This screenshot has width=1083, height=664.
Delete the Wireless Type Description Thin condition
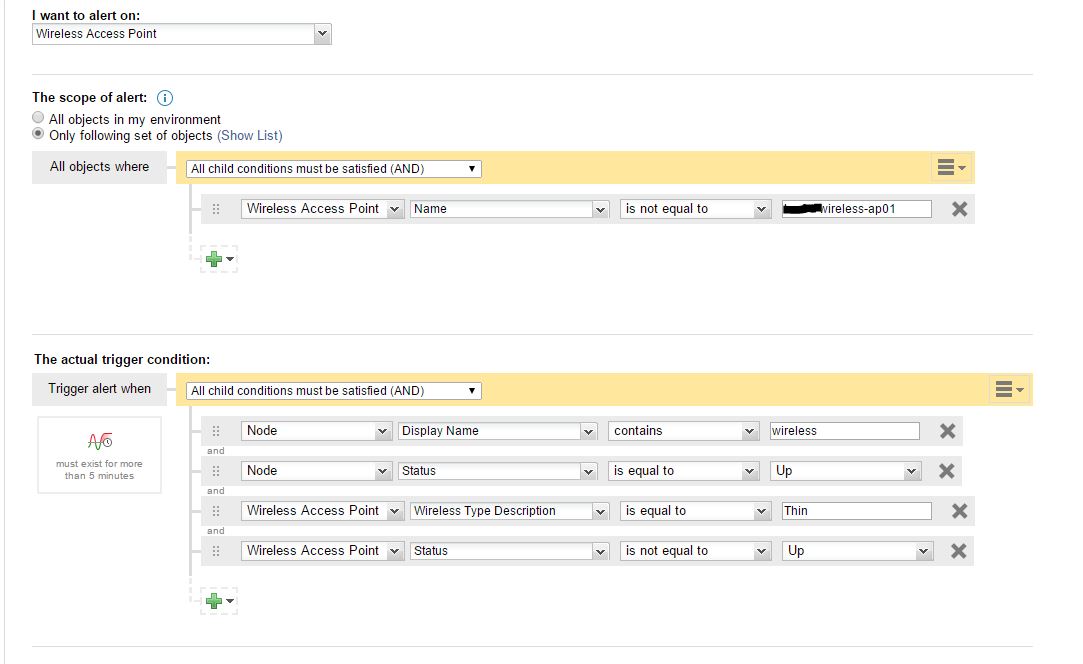coord(959,511)
